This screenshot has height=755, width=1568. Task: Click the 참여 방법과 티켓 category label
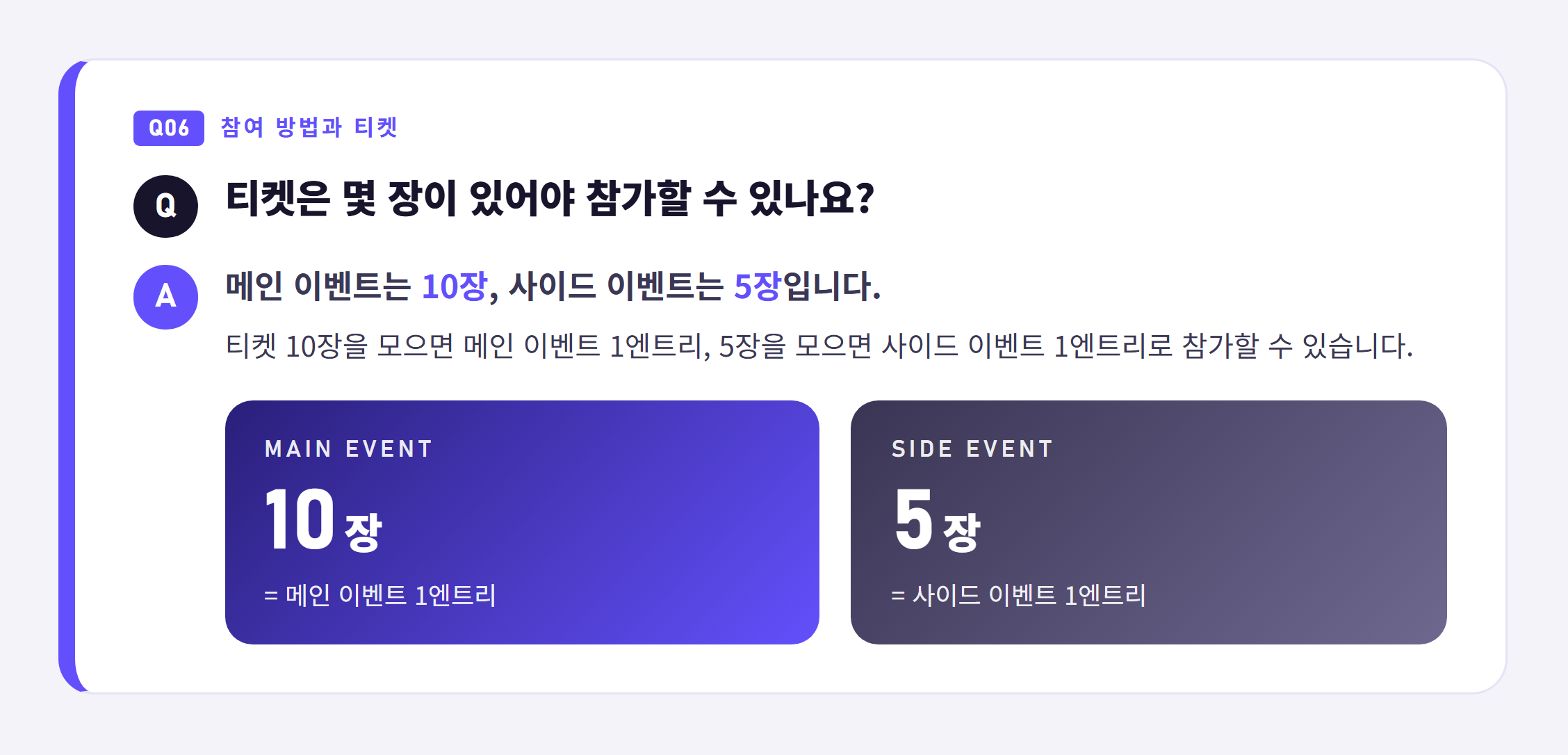(x=309, y=127)
